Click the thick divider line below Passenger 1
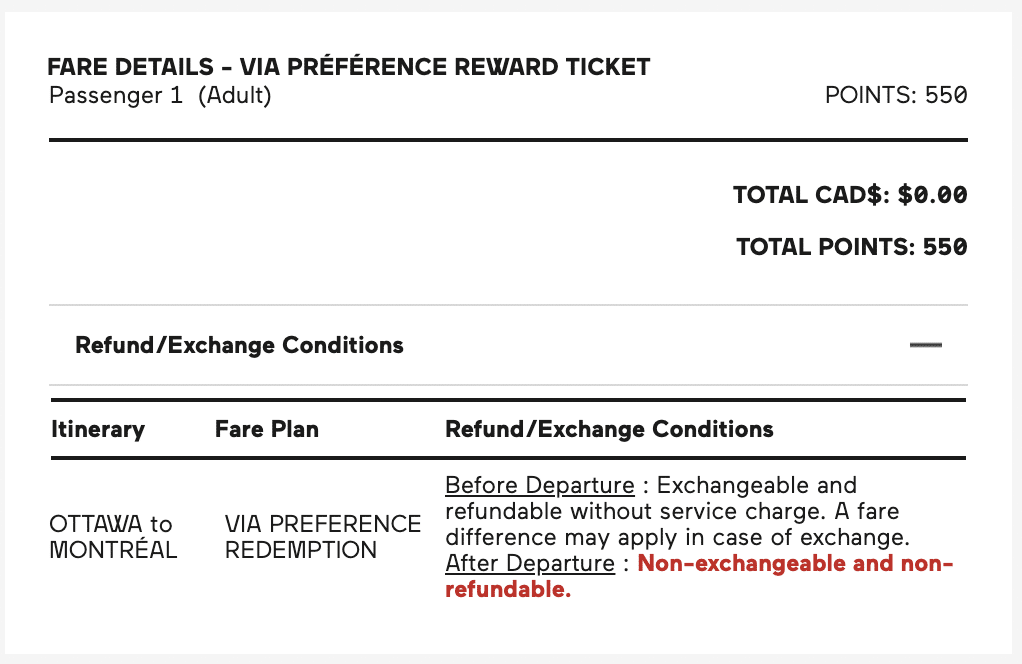 click(x=508, y=140)
